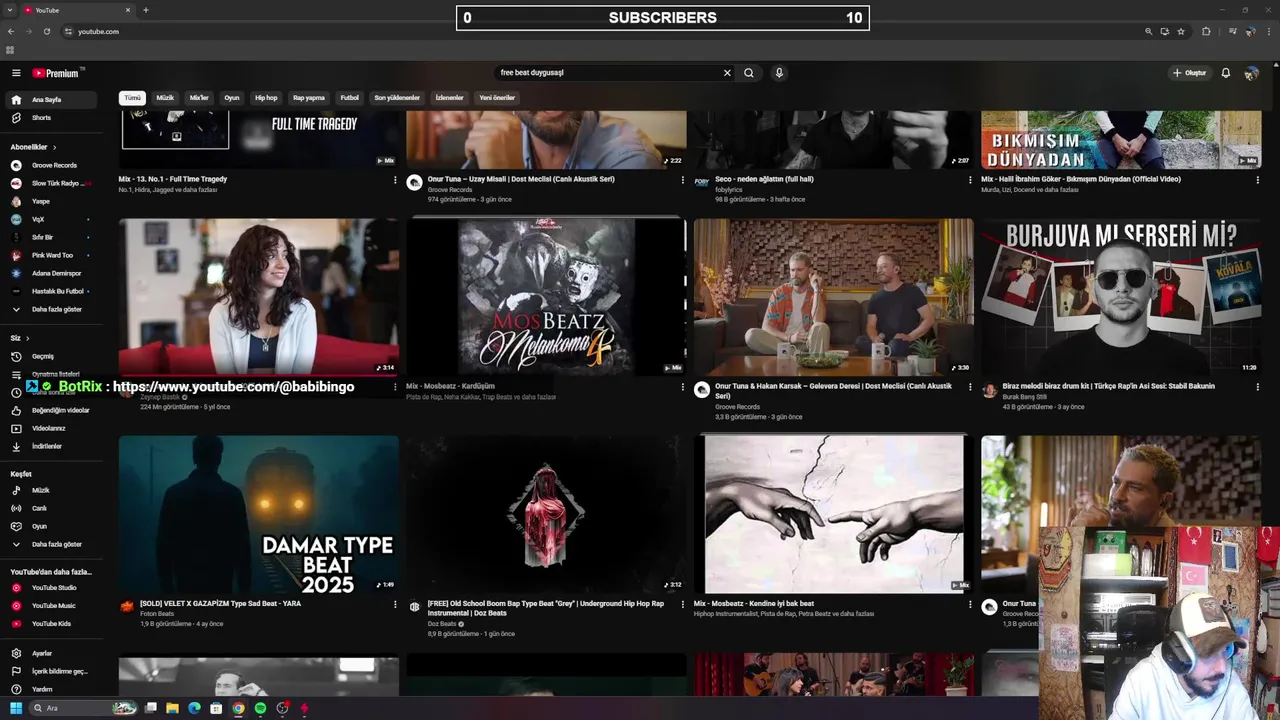Image resolution: width=1280 pixels, height=720 pixels.
Task: Select the Müzik filter chip
Action: 165,98
